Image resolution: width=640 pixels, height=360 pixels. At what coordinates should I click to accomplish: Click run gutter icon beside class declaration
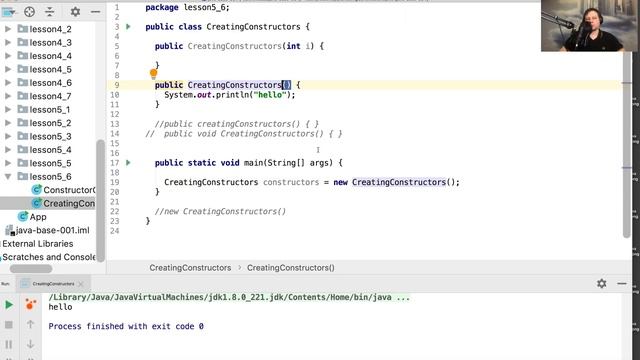pos(128,27)
